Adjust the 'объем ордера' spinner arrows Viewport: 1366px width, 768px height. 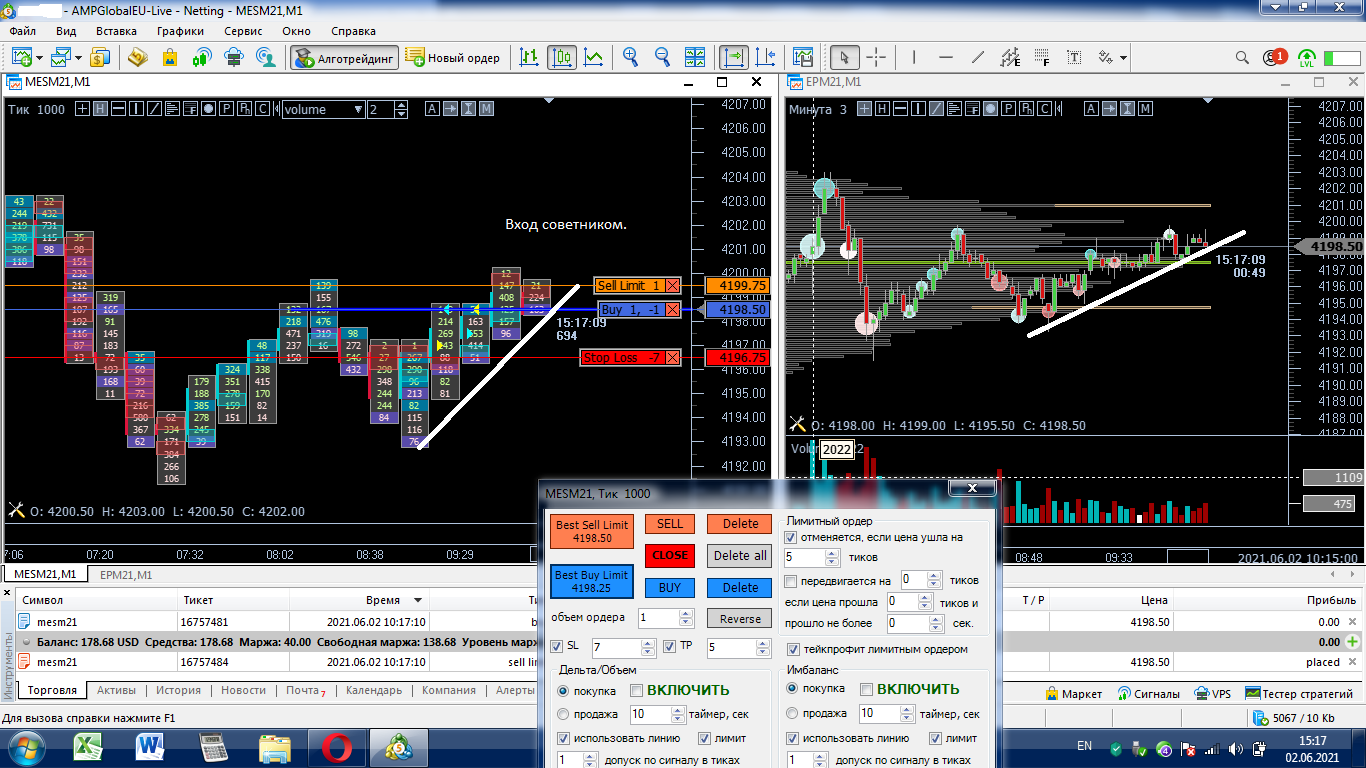click(685, 618)
